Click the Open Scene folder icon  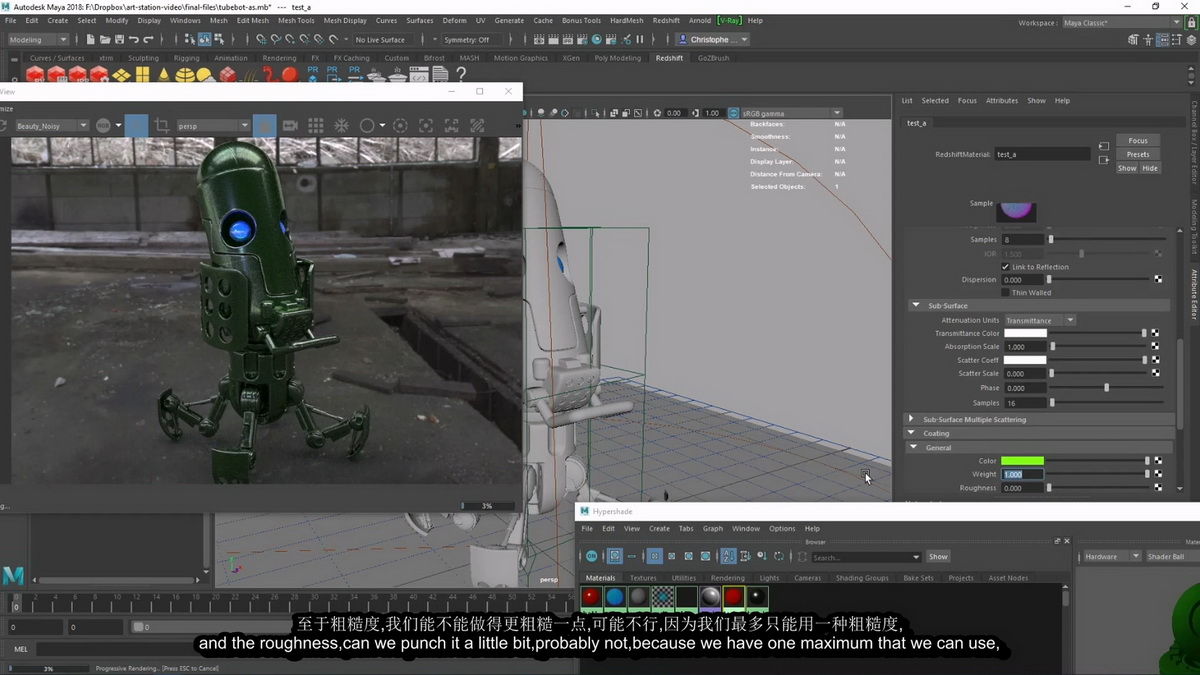[x=105, y=40]
